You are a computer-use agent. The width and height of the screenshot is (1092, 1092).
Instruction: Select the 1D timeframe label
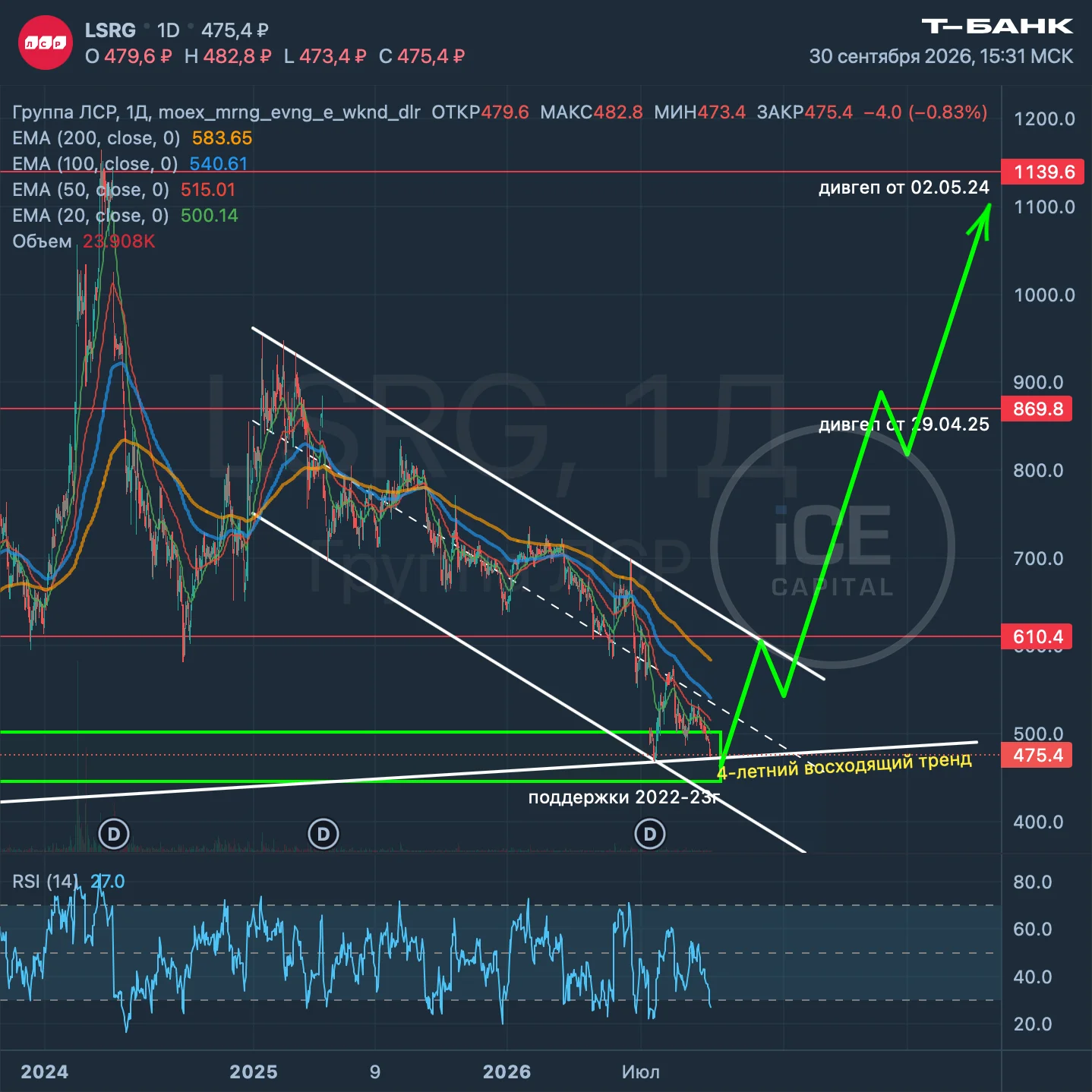click(x=168, y=30)
